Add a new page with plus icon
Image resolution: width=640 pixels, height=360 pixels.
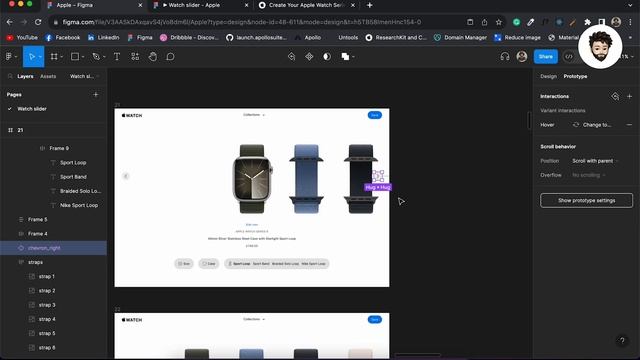96,95
